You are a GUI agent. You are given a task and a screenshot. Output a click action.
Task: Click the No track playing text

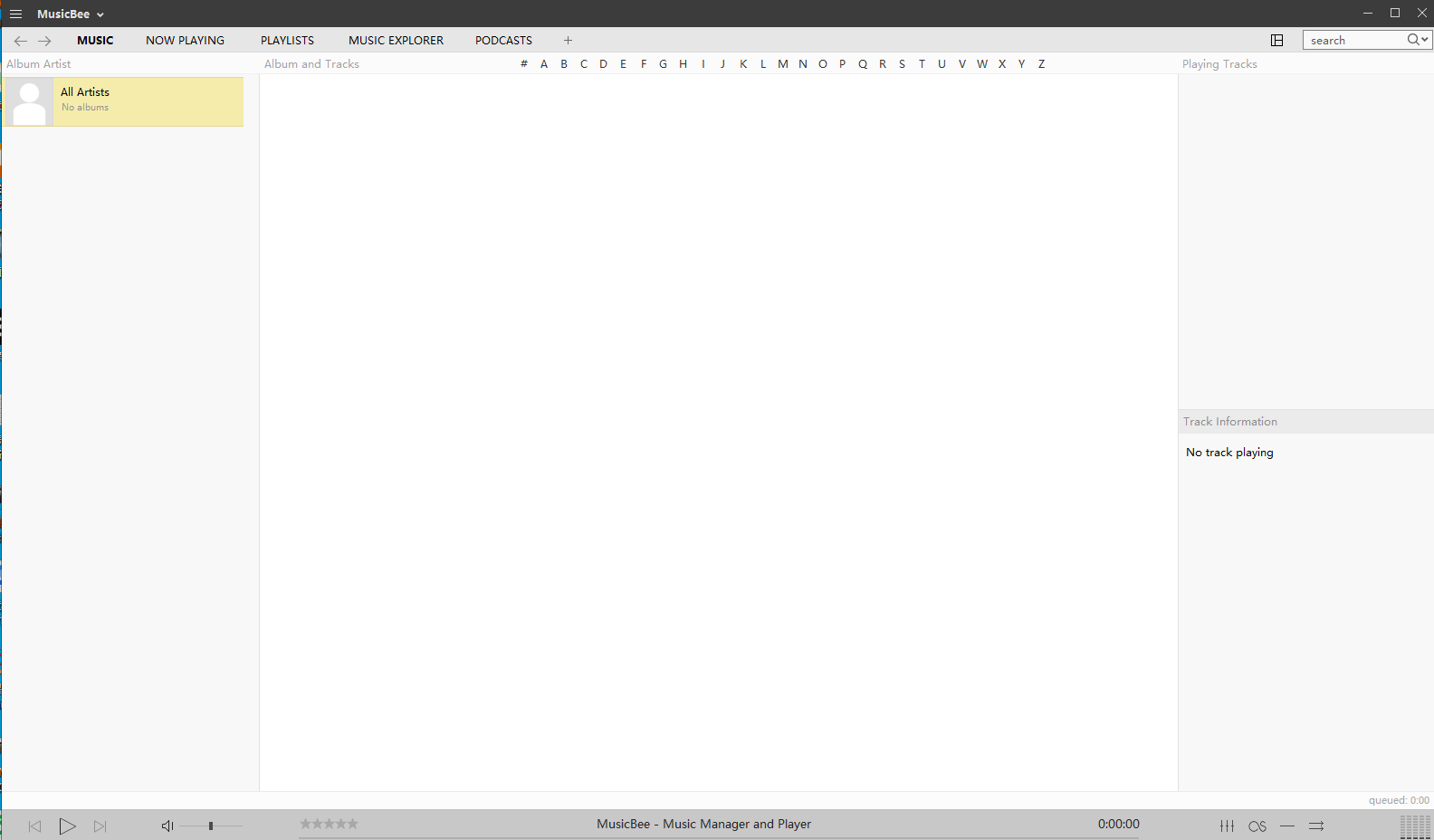[x=1229, y=453]
